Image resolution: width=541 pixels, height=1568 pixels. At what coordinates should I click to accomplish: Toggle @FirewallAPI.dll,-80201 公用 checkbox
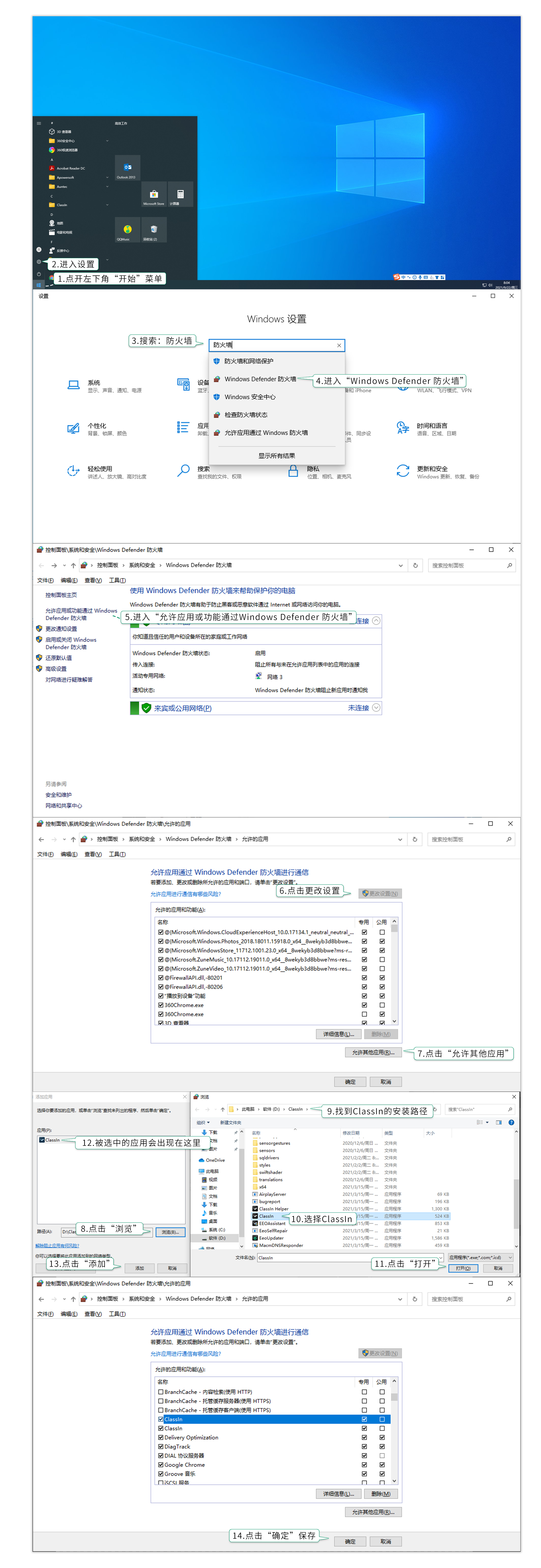(382, 978)
